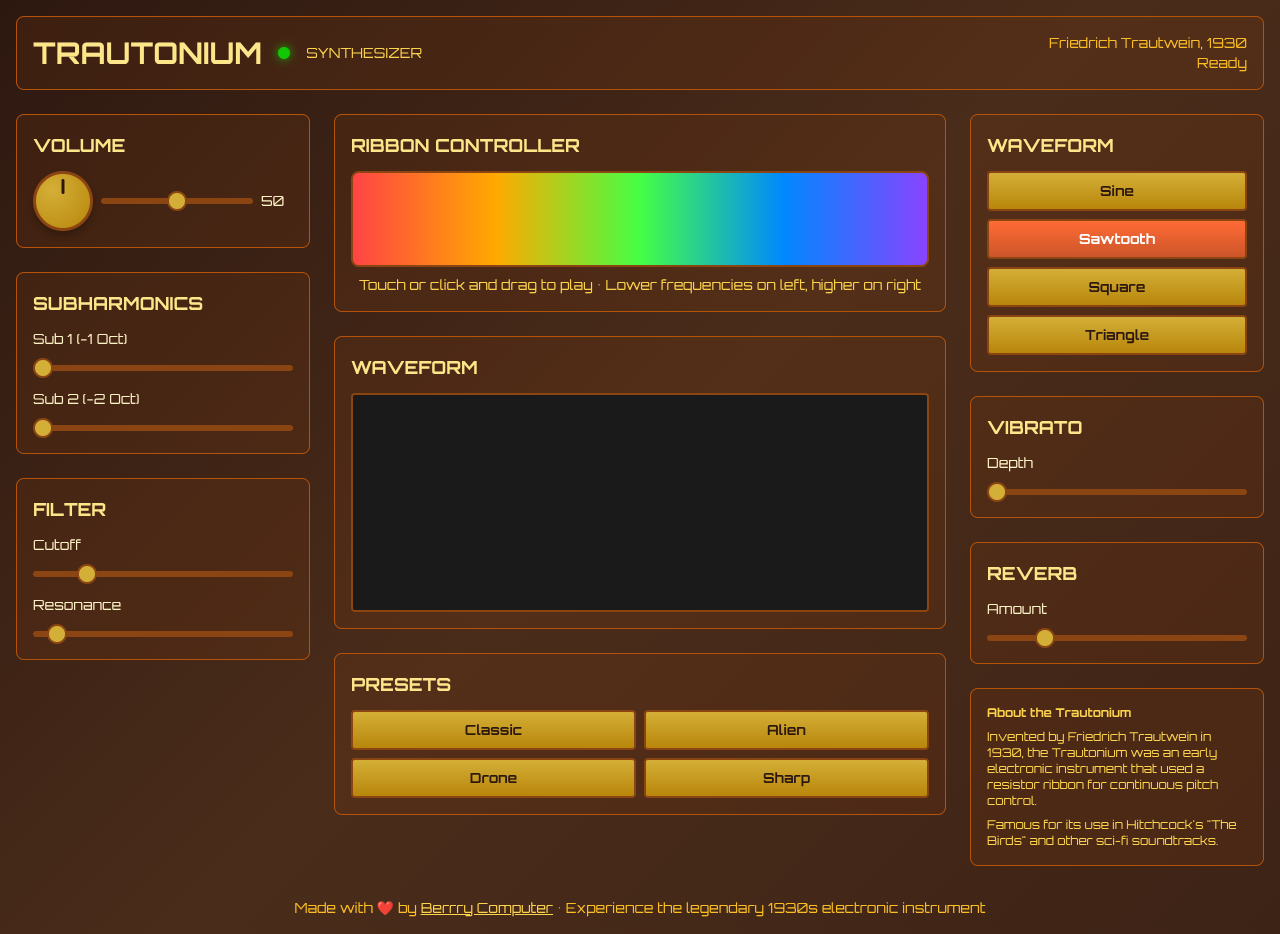Raise the Filter Cutoff slider
Viewport: 1280px width, 934px height.
(86, 574)
